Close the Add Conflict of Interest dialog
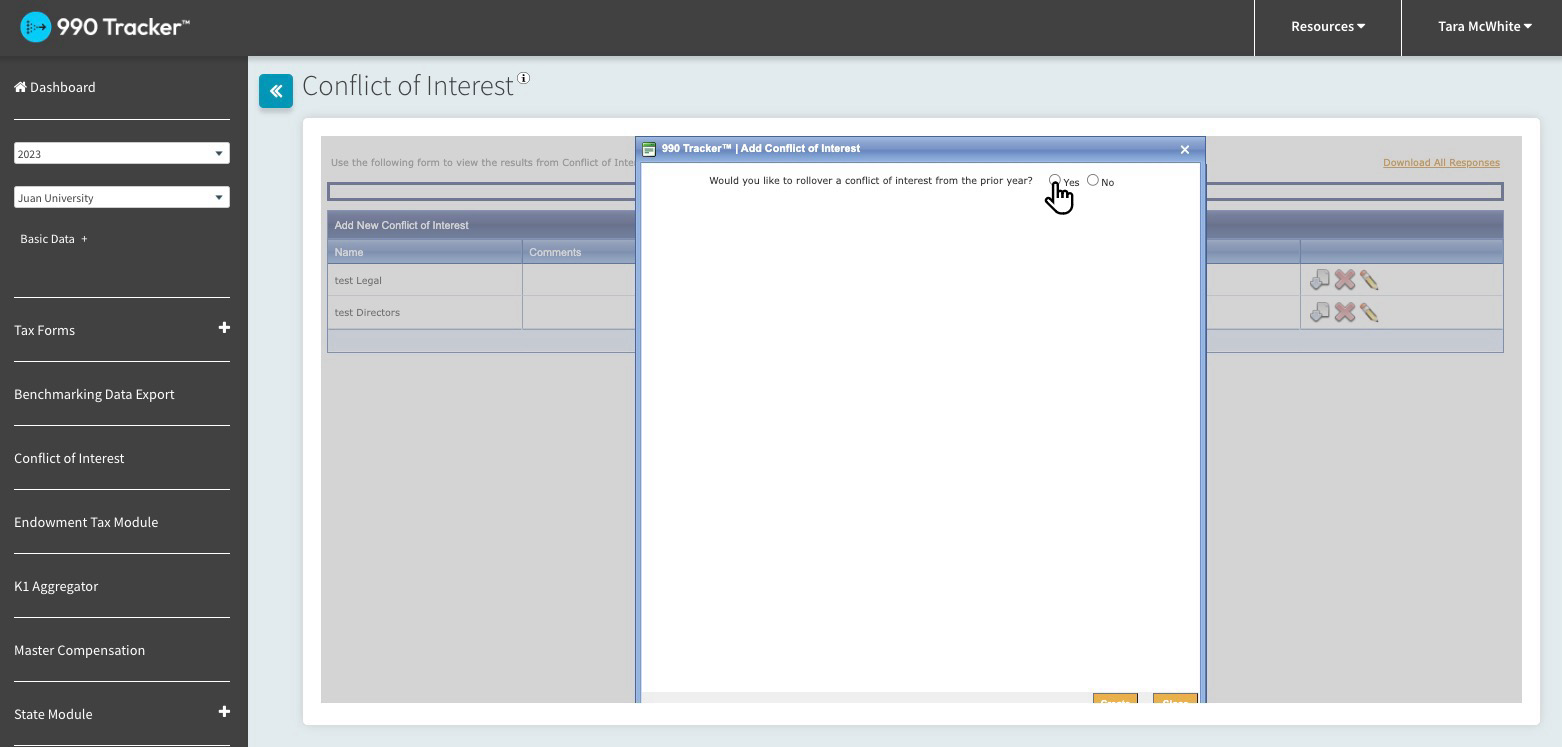 pyautogui.click(x=1185, y=150)
